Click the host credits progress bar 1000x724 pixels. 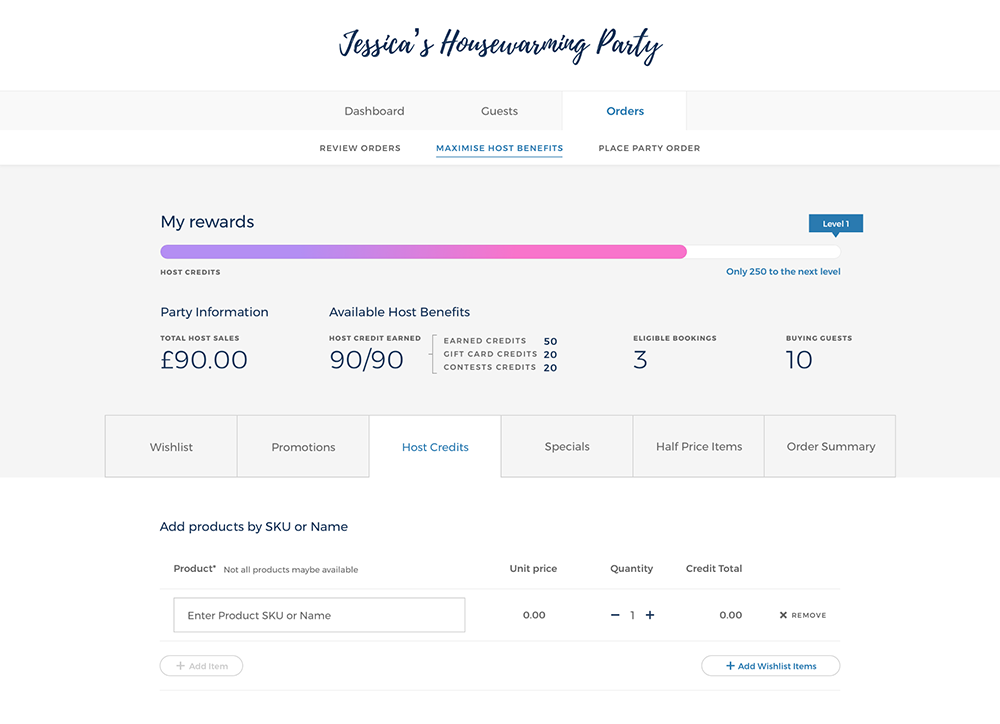pyautogui.click(x=500, y=252)
